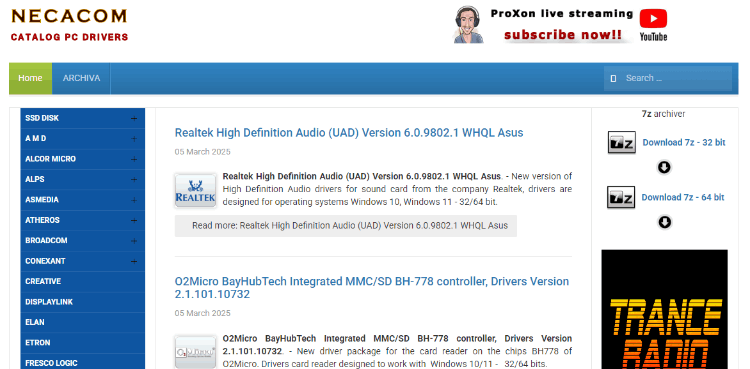The height and width of the screenshot is (369, 750).
Task: Click the ProXon live streaming text
Action: point(562,13)
